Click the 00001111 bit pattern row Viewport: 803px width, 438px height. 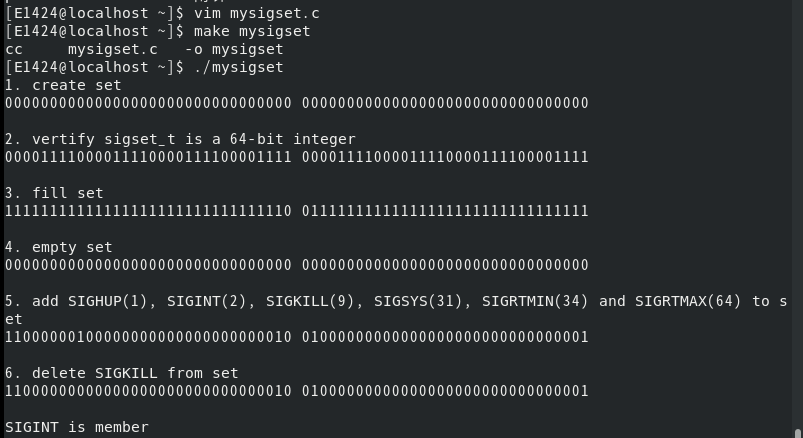(296, 157)
